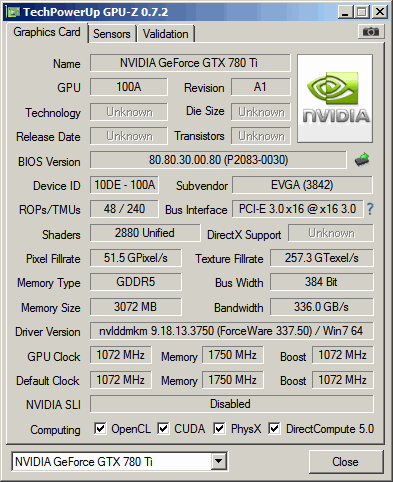
Task: Click the Pixel Fillrate value 51.5 GPixel/s
Action: (x=136, y=258)
